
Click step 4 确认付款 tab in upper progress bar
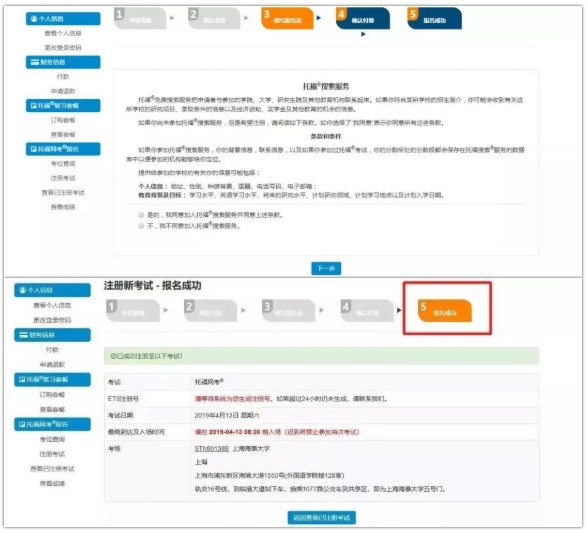(363, 18)
